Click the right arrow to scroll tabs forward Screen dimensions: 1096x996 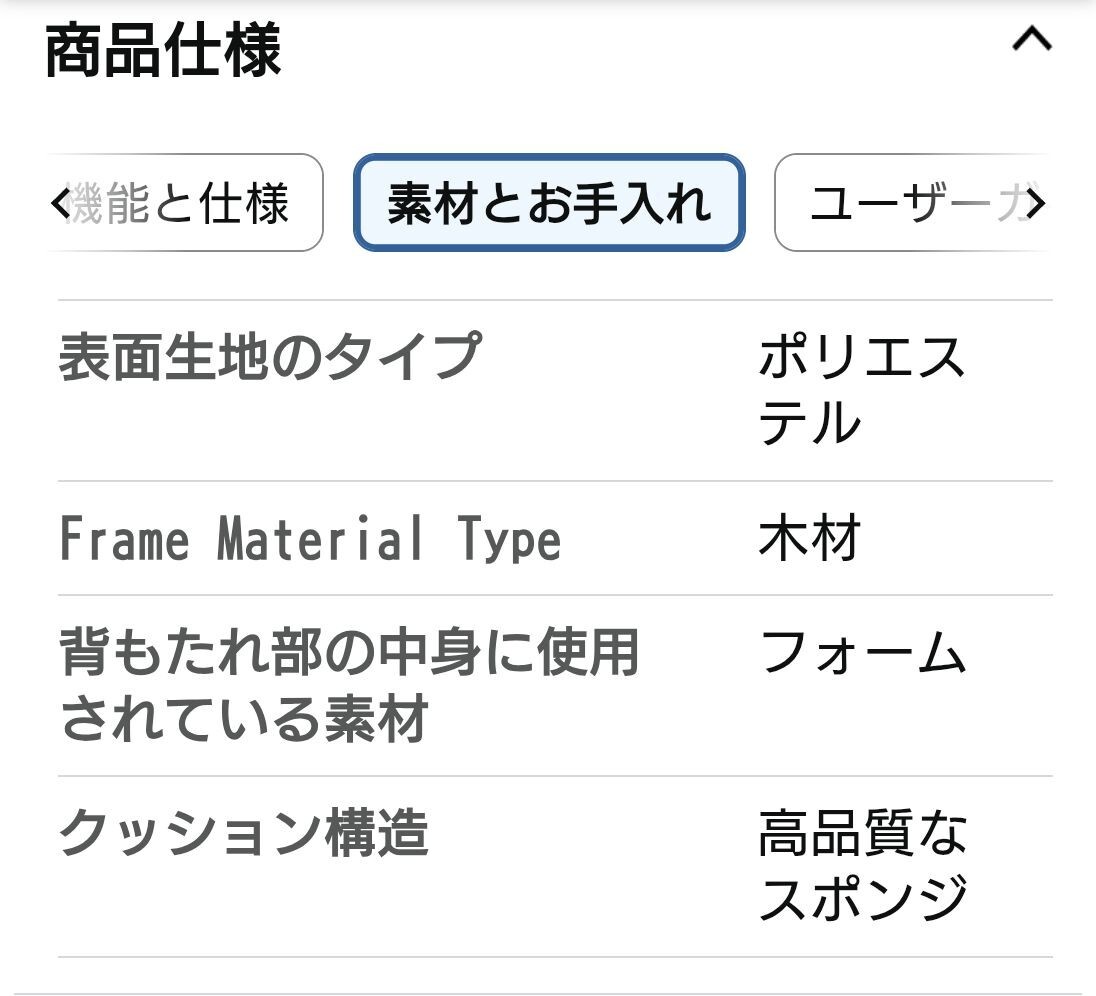point(1040,203)
